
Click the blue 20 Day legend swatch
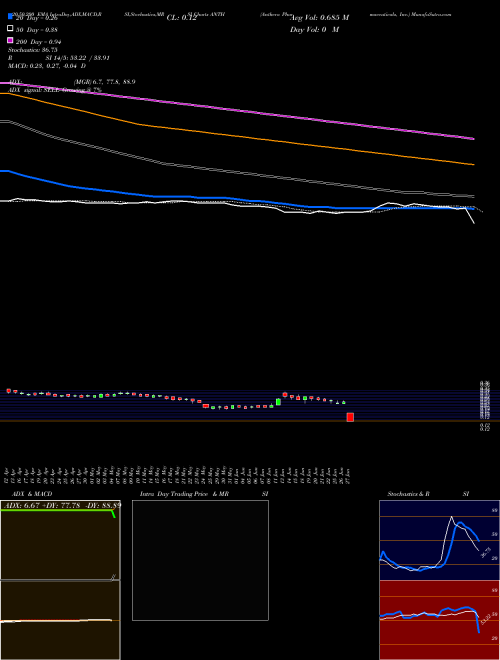pyautogui.click(x=10, y=16)
